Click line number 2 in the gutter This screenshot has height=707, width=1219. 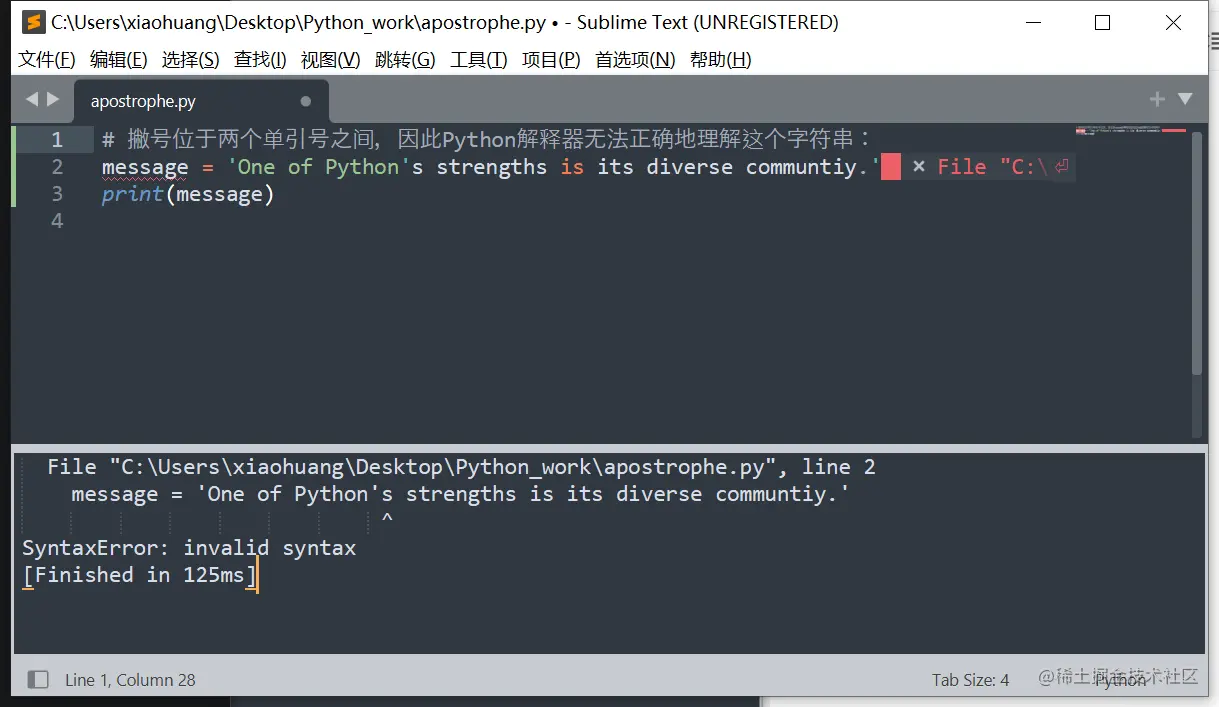pyautogui.click(x=57, y=167)
